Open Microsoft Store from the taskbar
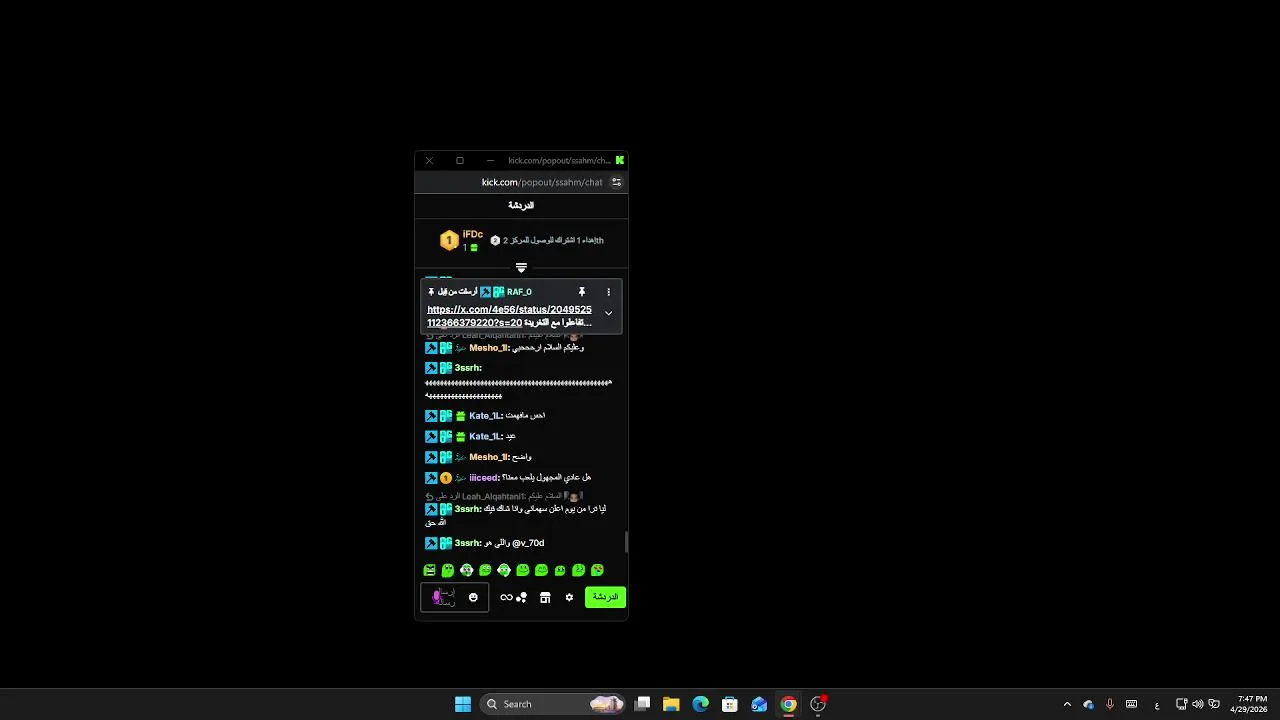This screenshot has width=1280, height=720. coord(730,704)
